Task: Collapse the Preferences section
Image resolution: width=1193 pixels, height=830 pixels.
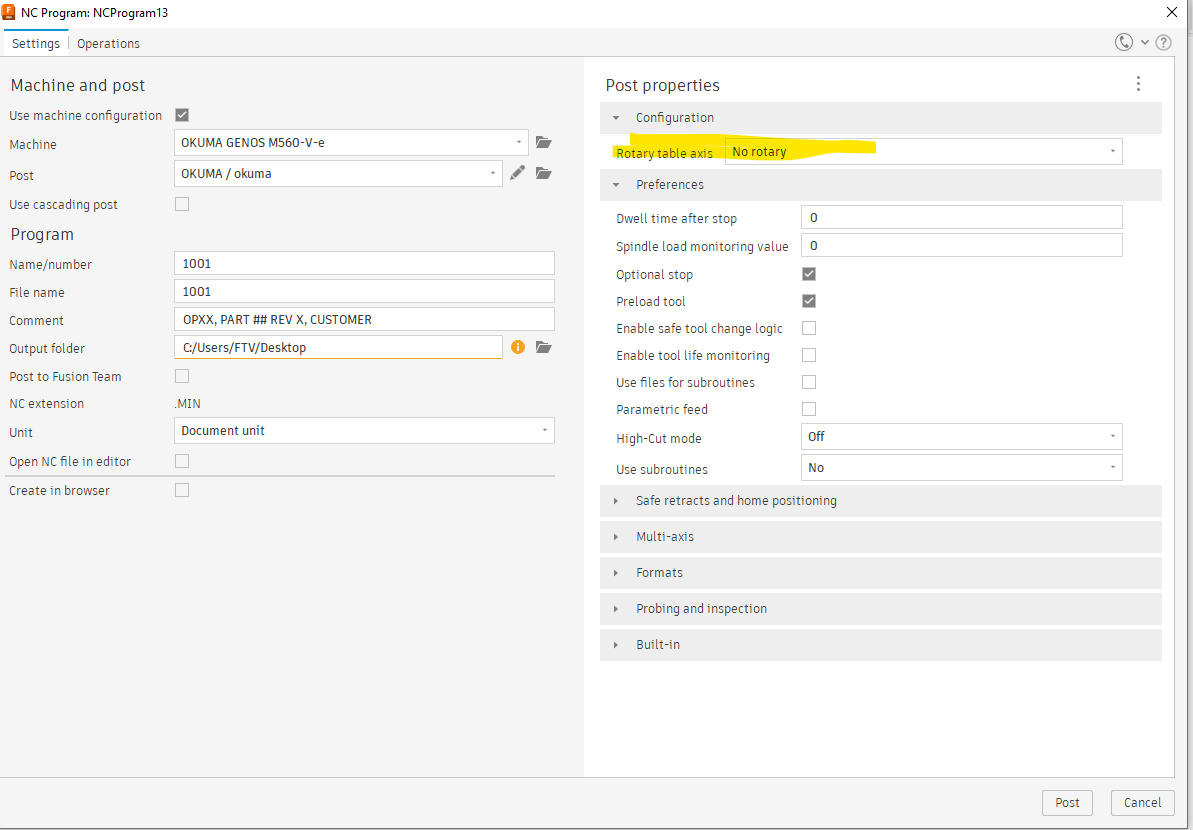Action: coord(880,185)
